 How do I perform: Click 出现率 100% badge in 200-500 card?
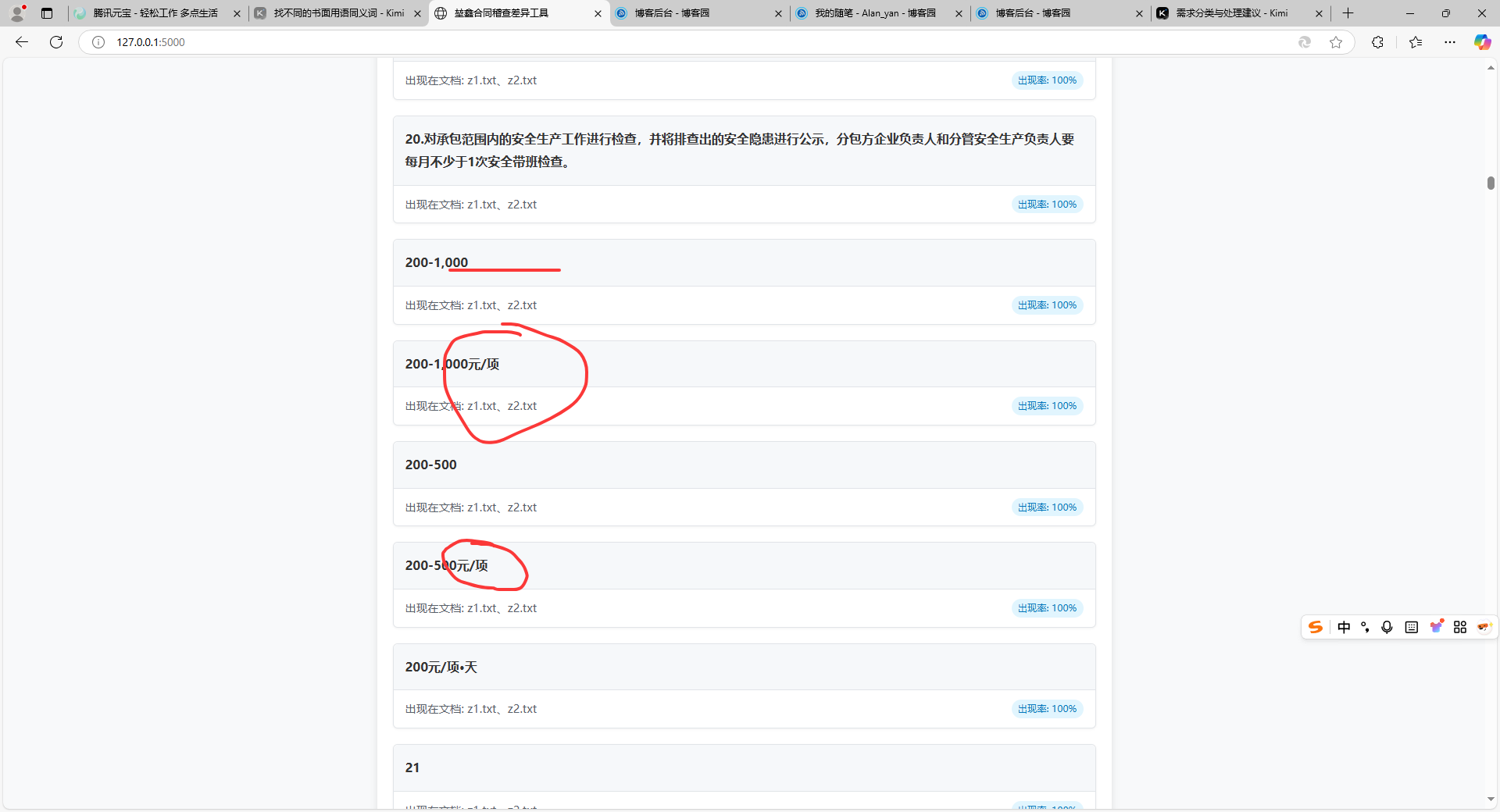click(x=1047, y=507)
